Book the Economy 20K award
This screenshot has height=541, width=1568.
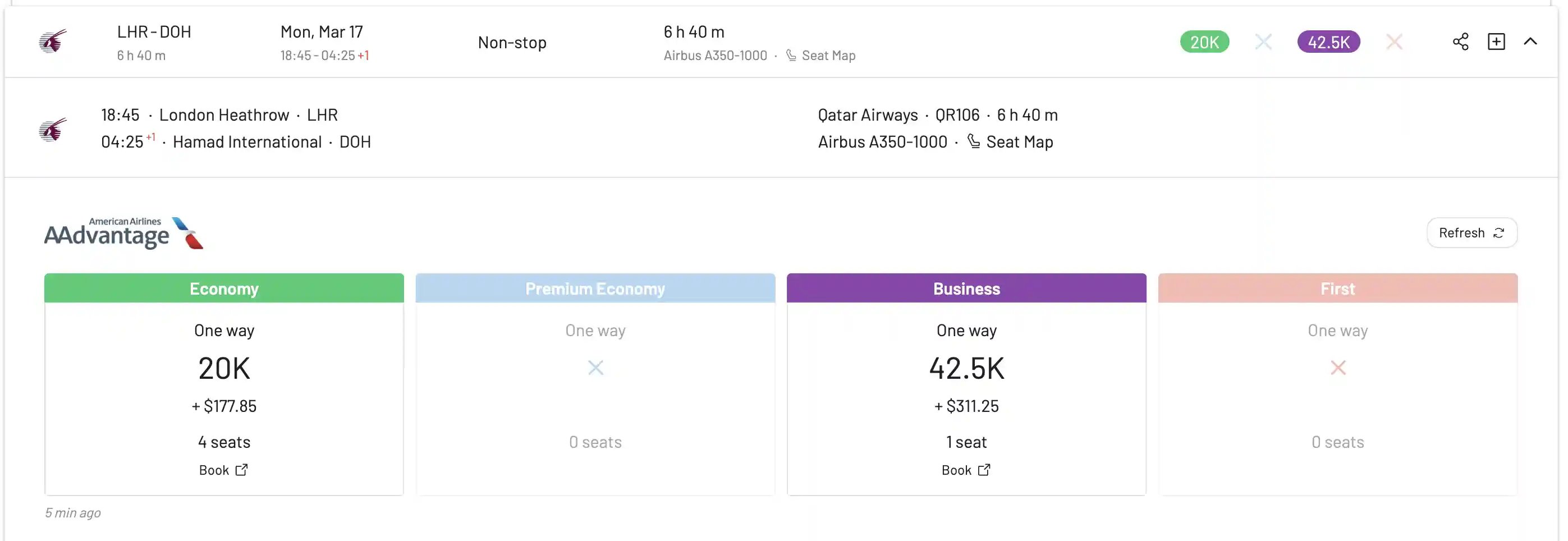click(223, 470)
